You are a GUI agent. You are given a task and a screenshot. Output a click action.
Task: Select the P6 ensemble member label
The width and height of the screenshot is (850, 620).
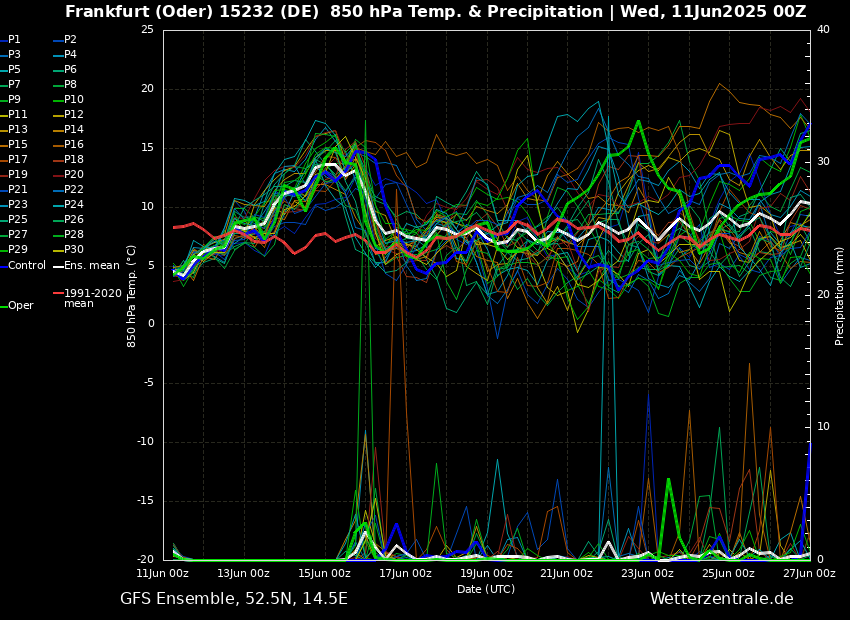click(65, 69)
